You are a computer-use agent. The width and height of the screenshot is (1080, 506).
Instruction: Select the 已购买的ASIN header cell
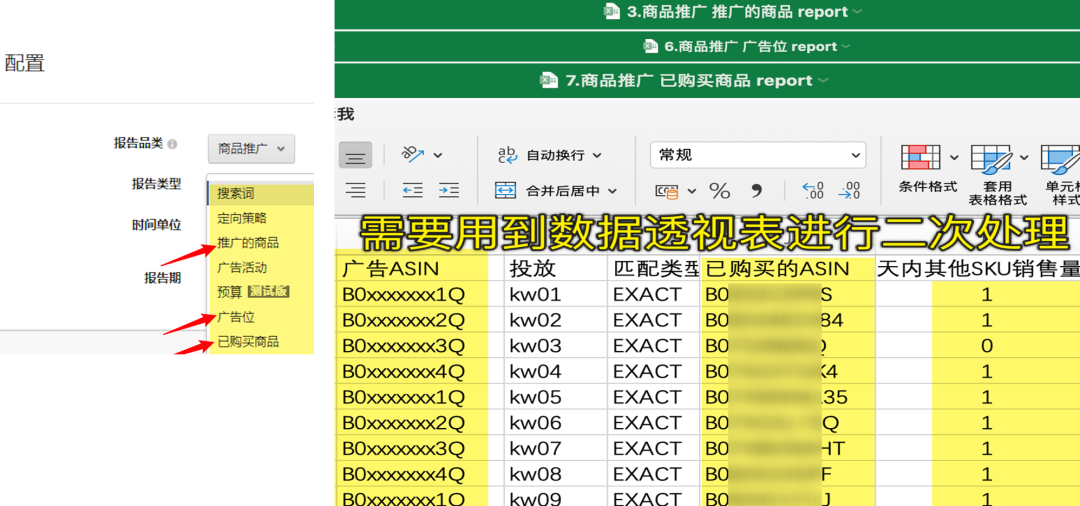click(x=787, y=268)
